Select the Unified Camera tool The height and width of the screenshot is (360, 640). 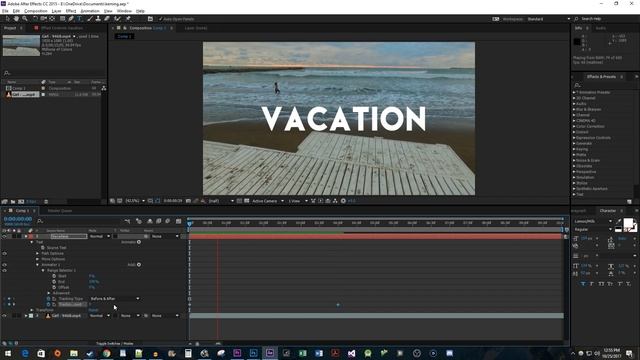(43, 19)
